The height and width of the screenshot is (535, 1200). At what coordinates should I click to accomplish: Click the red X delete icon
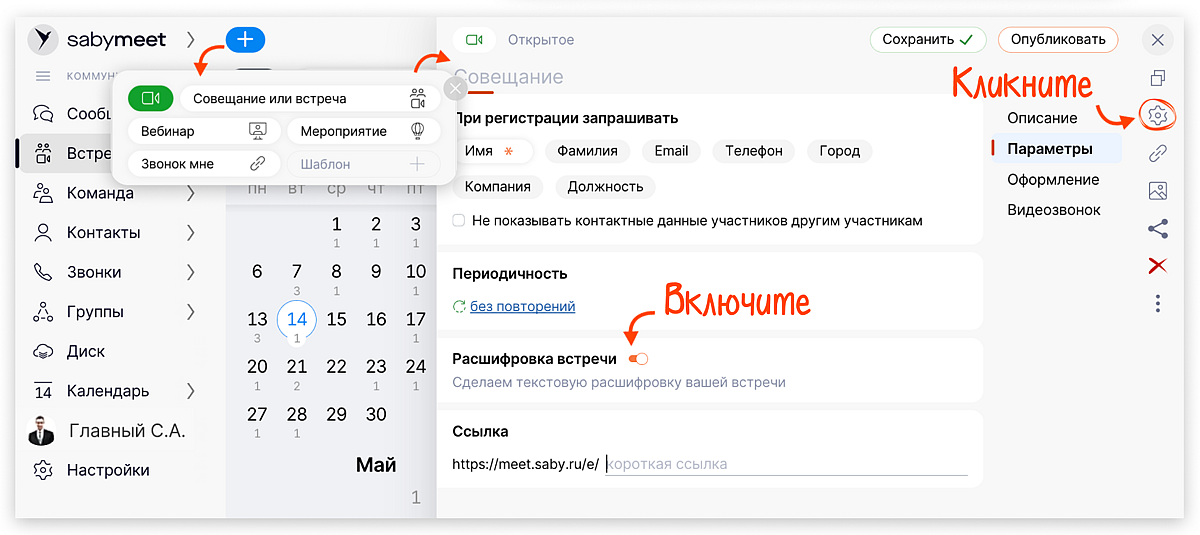tap(1158, 265)
